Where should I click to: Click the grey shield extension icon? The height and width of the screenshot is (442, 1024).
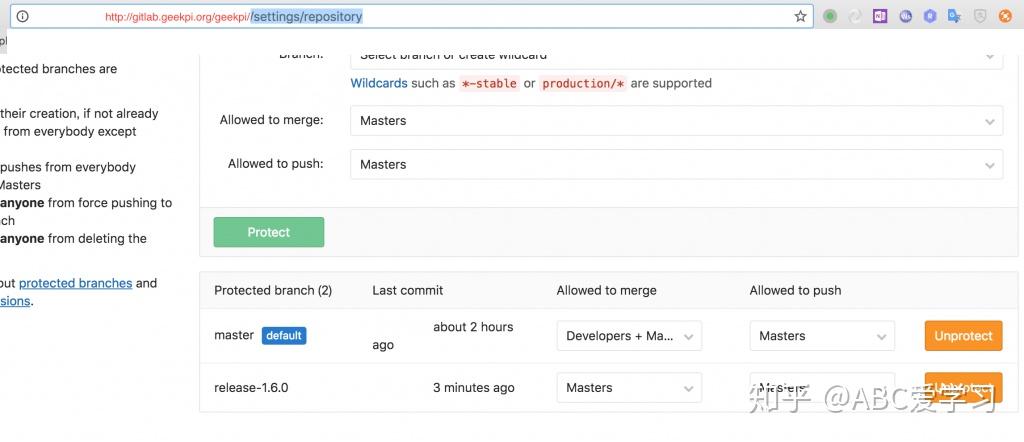[x=980, y=16]
